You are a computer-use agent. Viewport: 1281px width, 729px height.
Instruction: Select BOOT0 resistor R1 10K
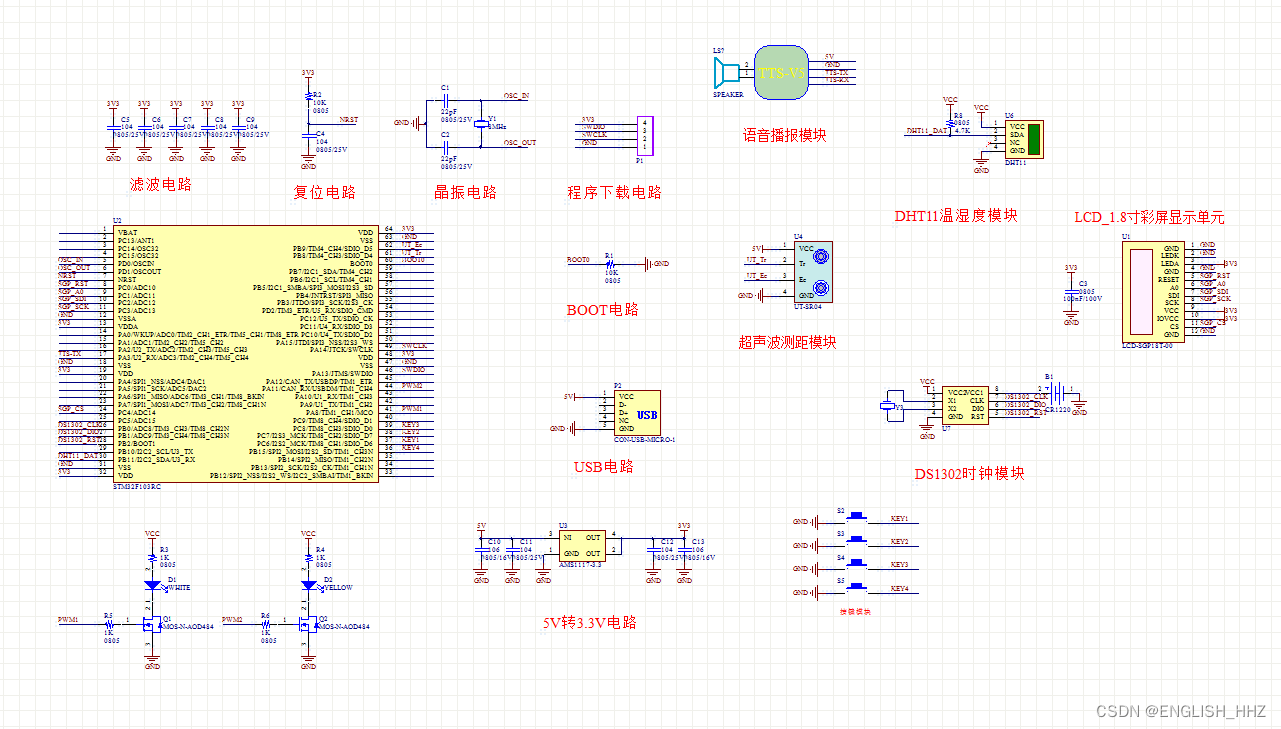[x=609, y=264]
